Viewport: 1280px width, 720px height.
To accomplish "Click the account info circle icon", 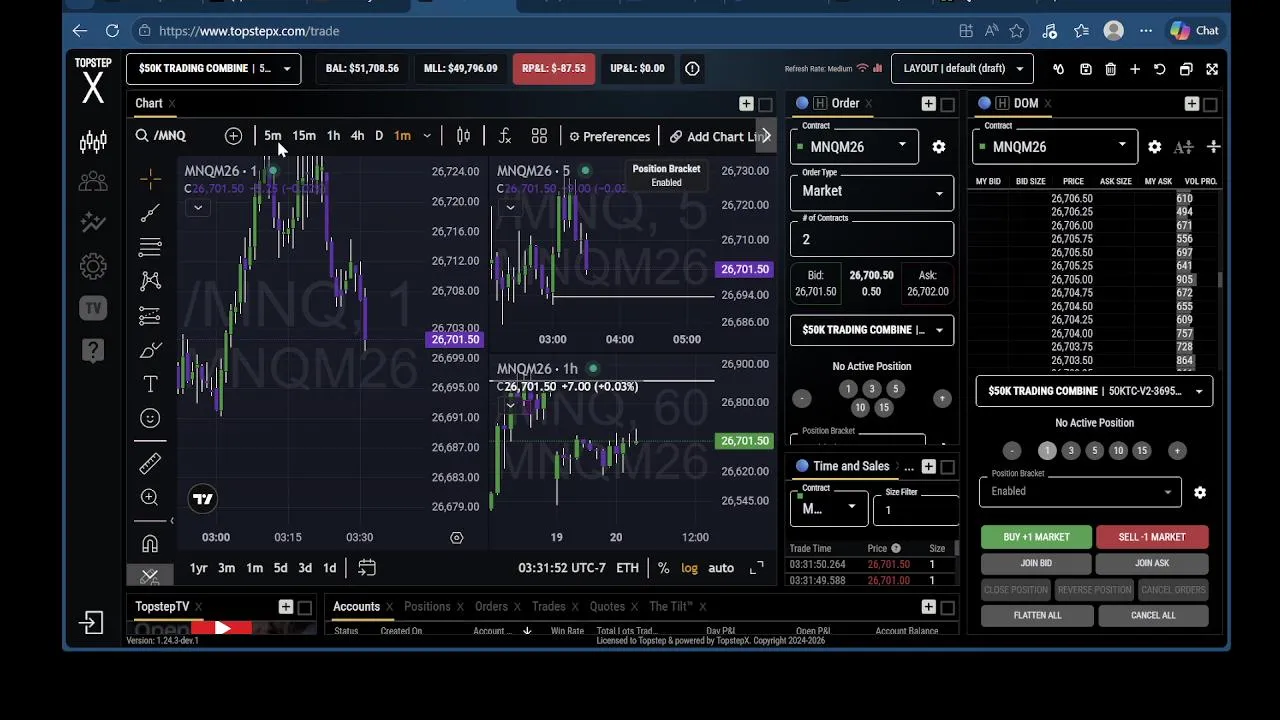I will (692, 69).
